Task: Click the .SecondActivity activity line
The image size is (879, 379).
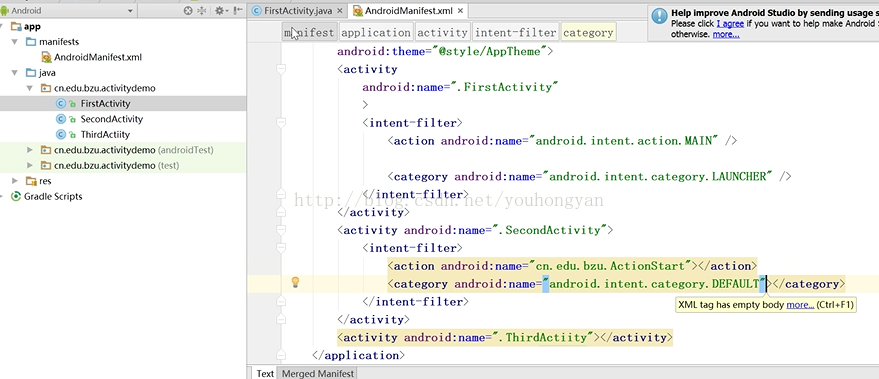Action: 475,230
